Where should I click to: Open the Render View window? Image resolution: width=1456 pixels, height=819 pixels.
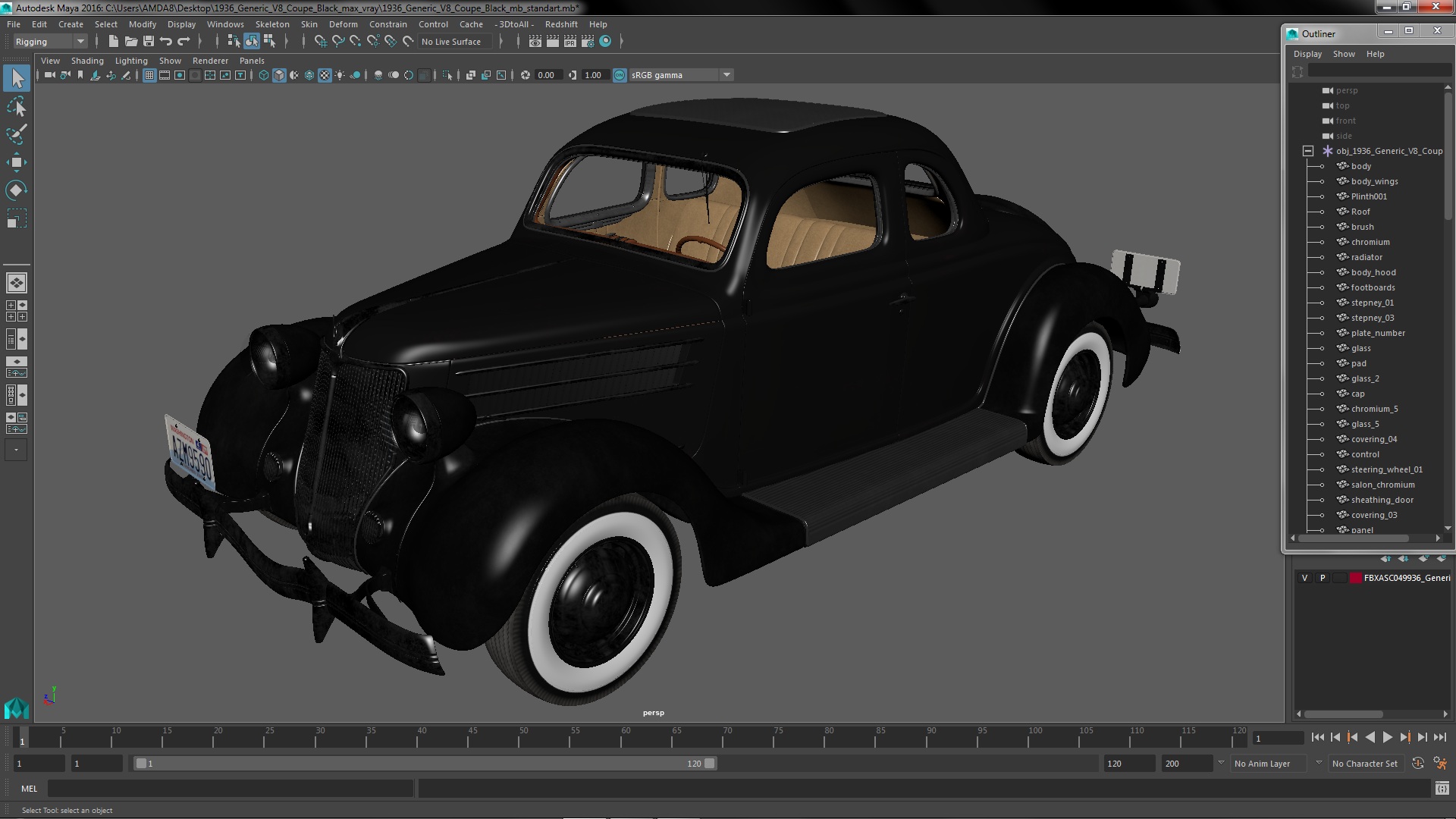pos(535,42)
